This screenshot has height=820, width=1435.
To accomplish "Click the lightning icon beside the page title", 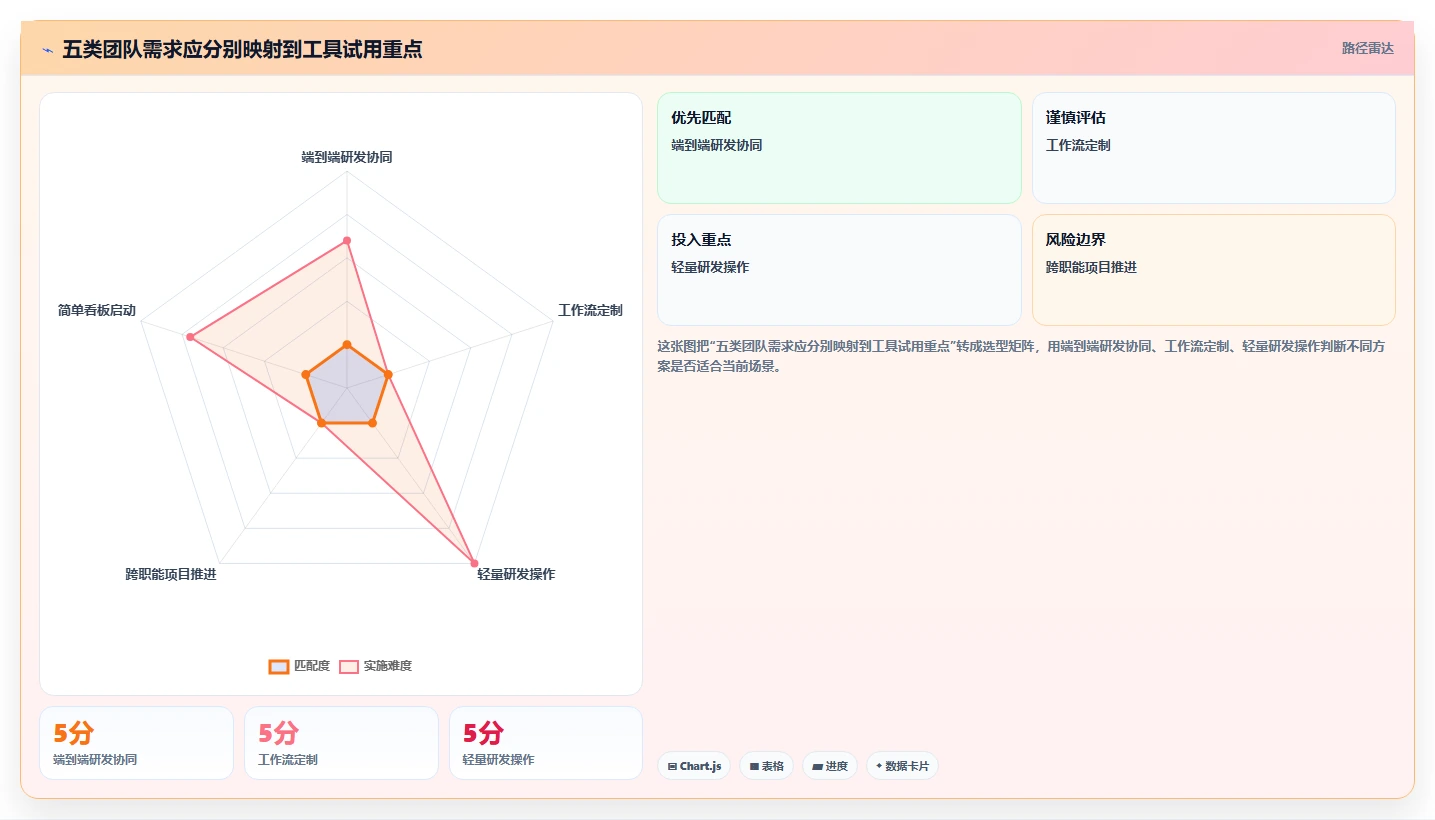I will click(x=47, y=50).
